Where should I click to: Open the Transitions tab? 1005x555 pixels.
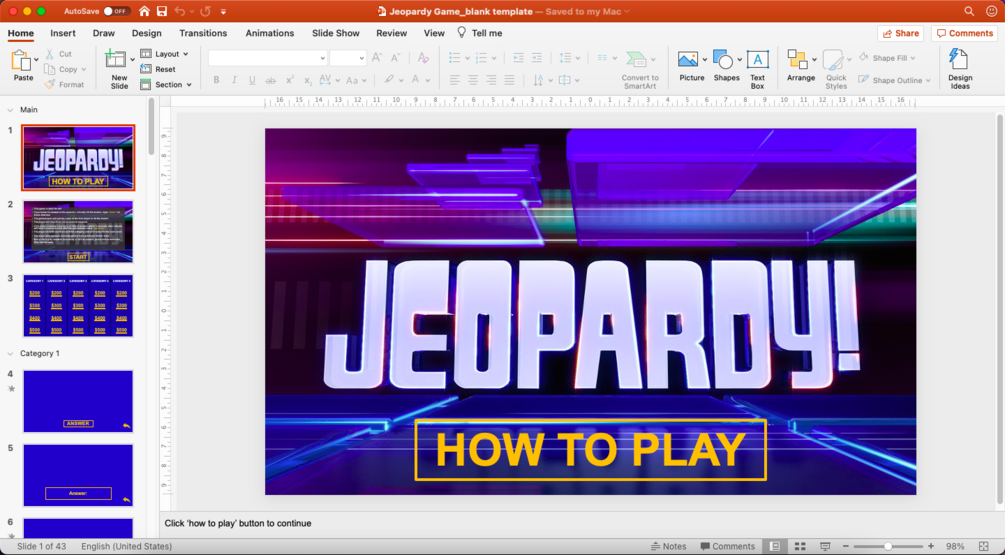pyautogui.click(x=203, y=33)
